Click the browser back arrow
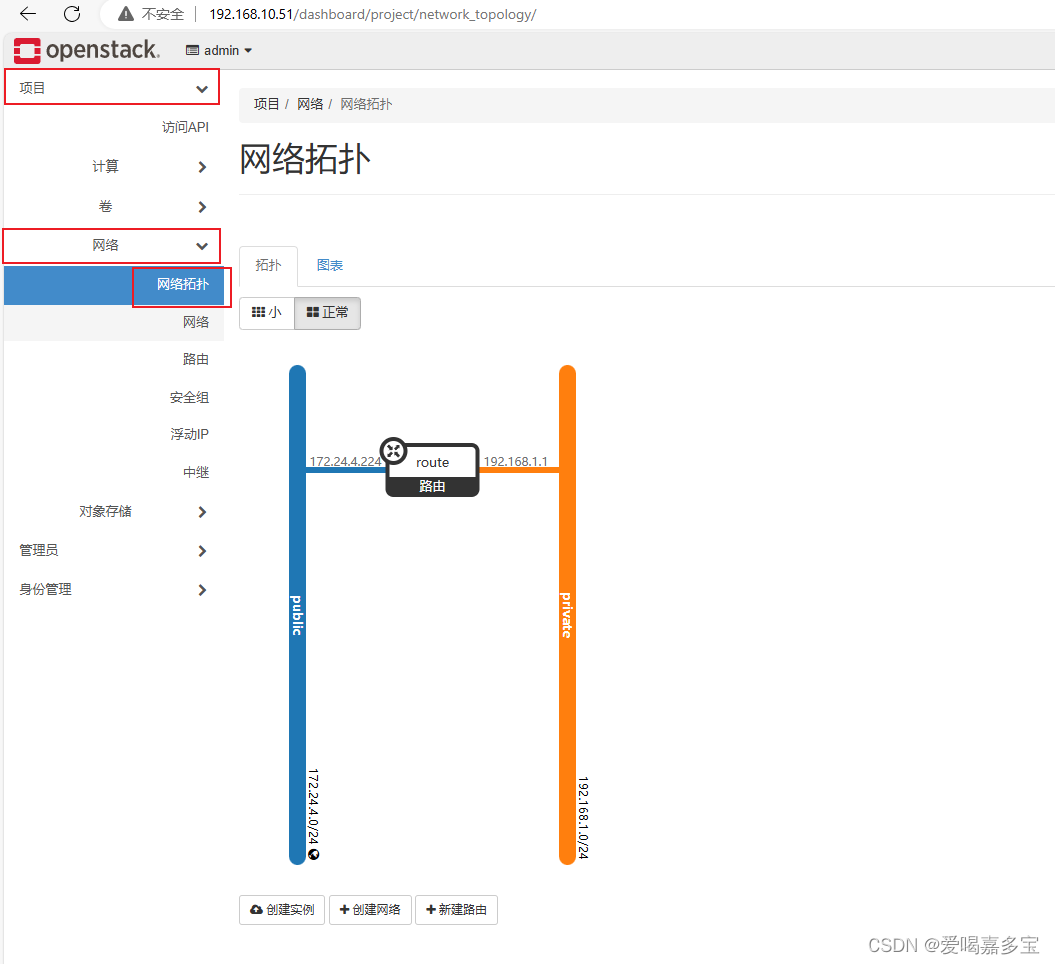This screenshot has height=964, width=1055. pyautogui.click(x=28, y=13)
